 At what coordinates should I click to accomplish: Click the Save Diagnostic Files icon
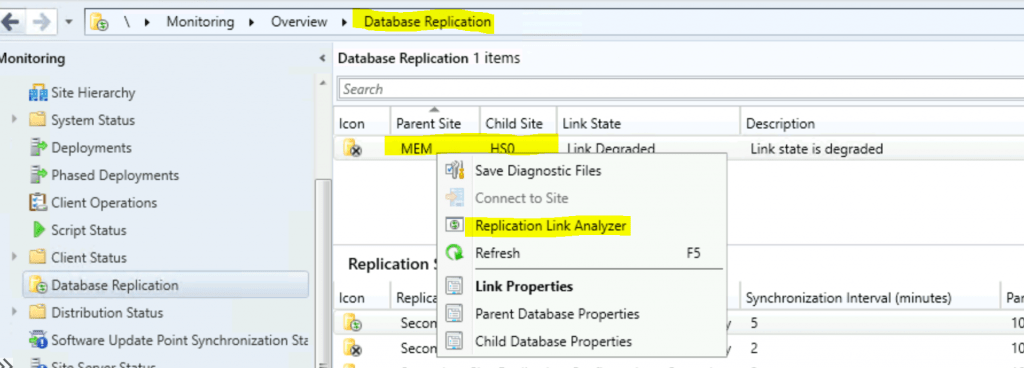(454, 170)
